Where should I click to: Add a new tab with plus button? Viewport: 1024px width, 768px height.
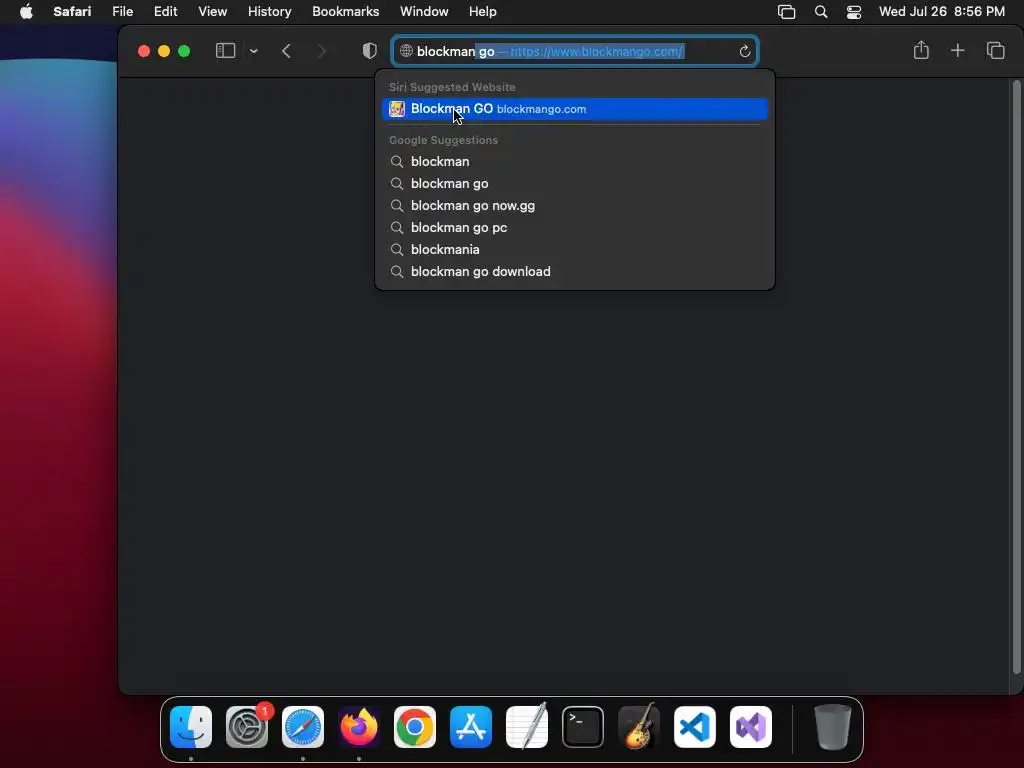coord(957,50)
